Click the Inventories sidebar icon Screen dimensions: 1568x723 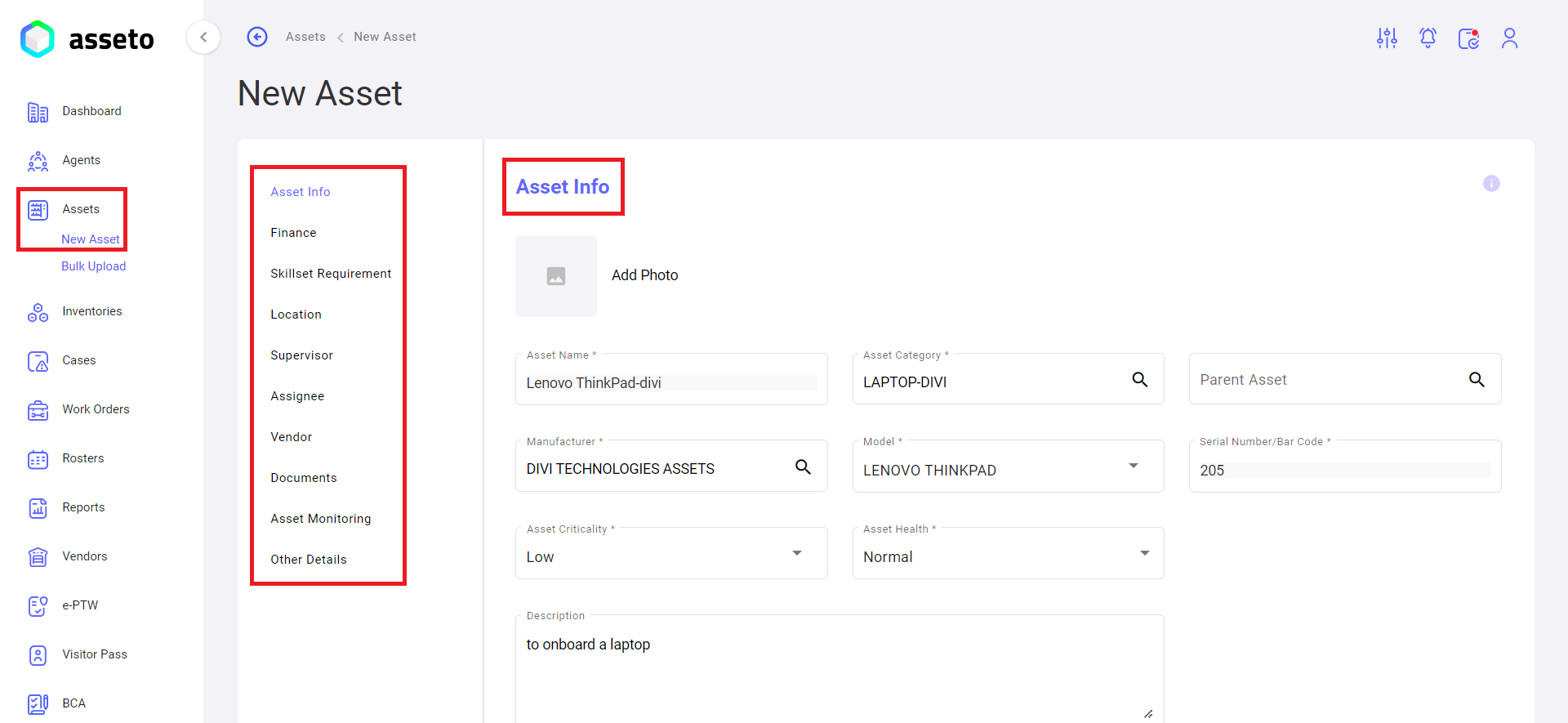click(x=38, y=312)
